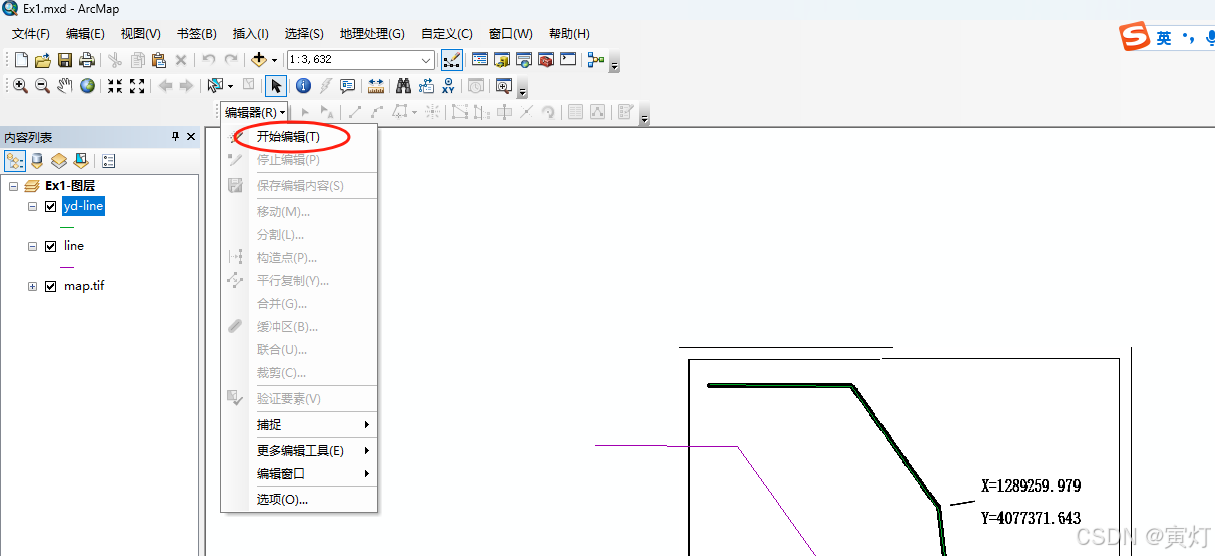Expand the 编辑窗口 submenu

[299, 474]
